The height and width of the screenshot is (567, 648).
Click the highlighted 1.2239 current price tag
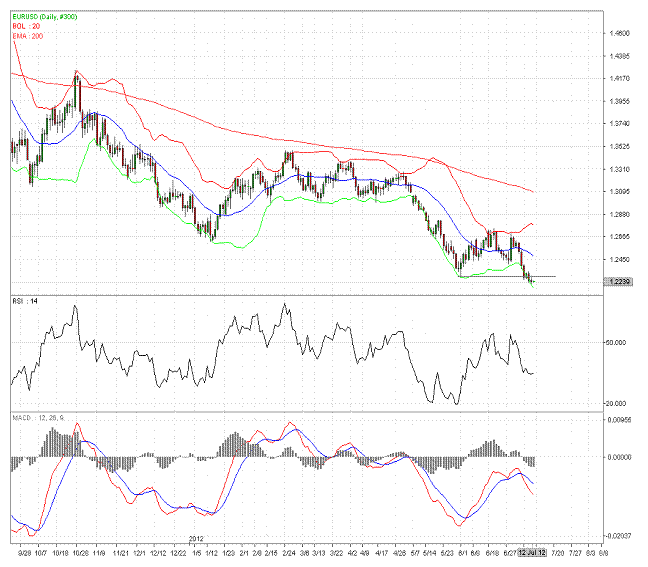tap(619, 282)
